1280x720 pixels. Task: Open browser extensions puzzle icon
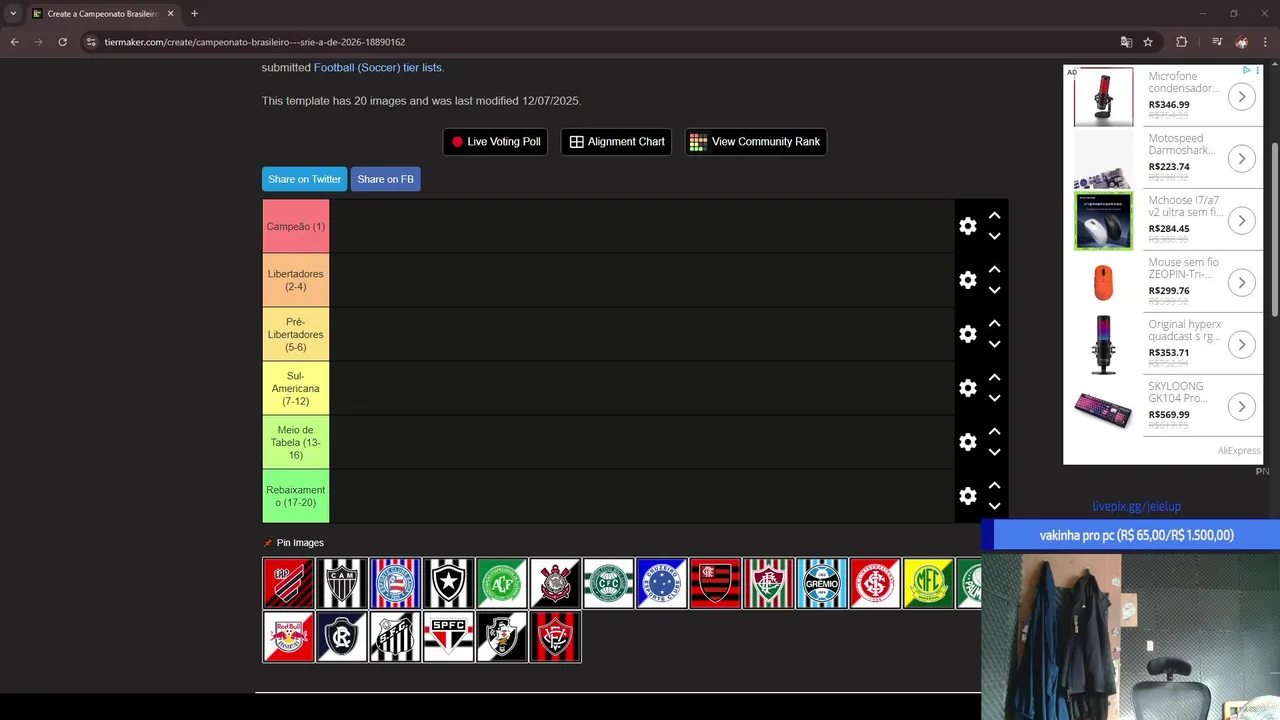(1181, 42)
